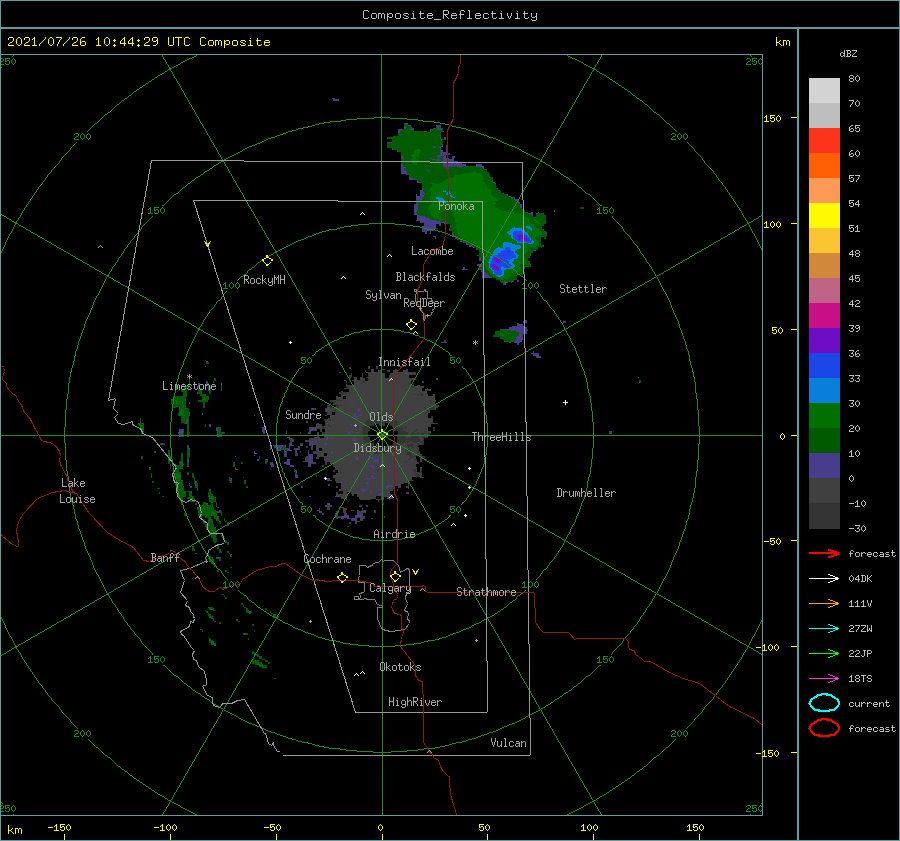The image size is (900, 841).
Task: Click the dBZ label above the color scale
Action: pyautogui.click(x=848, y=53)
